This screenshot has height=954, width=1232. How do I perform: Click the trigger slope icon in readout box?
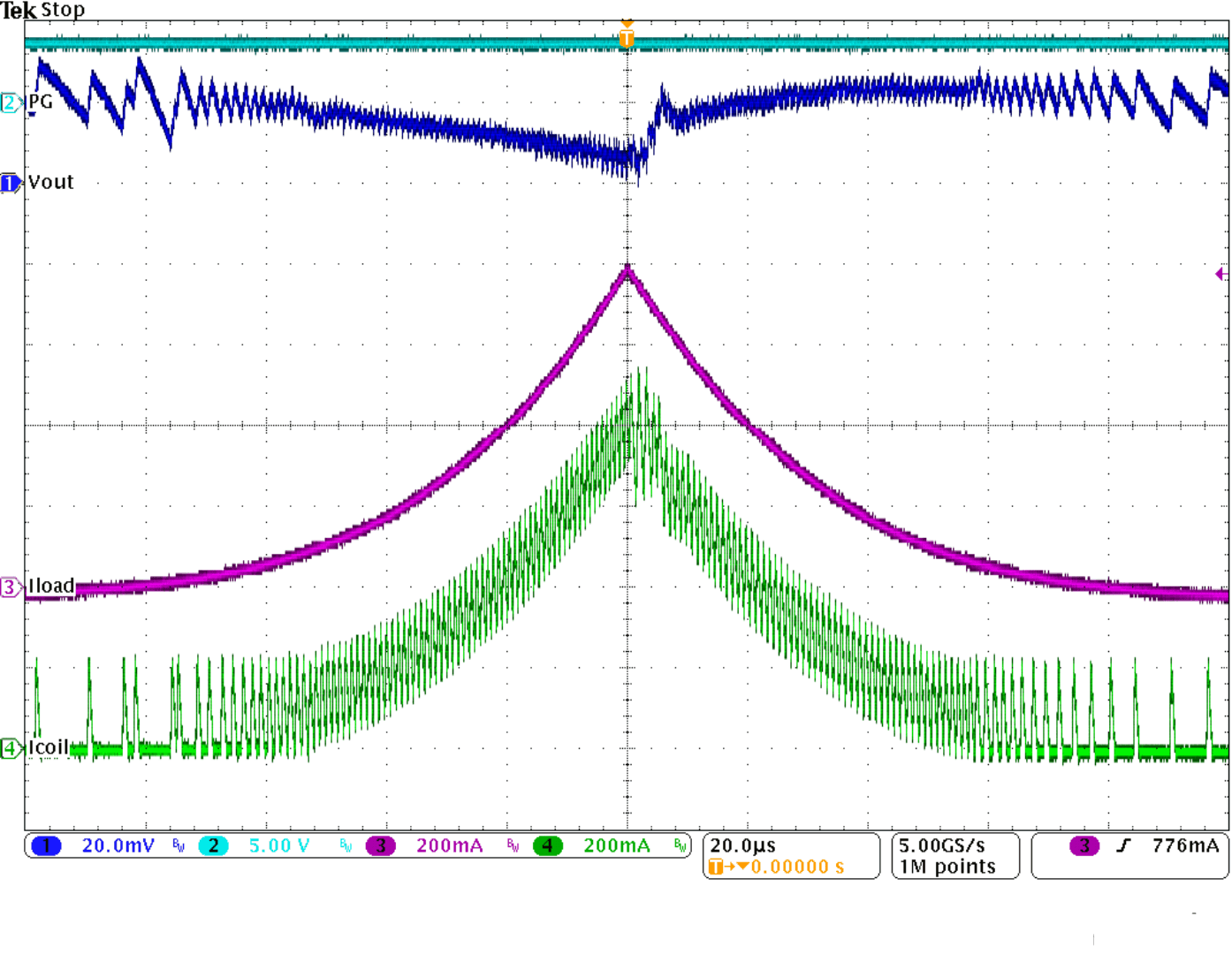[x=1124, y=845]
